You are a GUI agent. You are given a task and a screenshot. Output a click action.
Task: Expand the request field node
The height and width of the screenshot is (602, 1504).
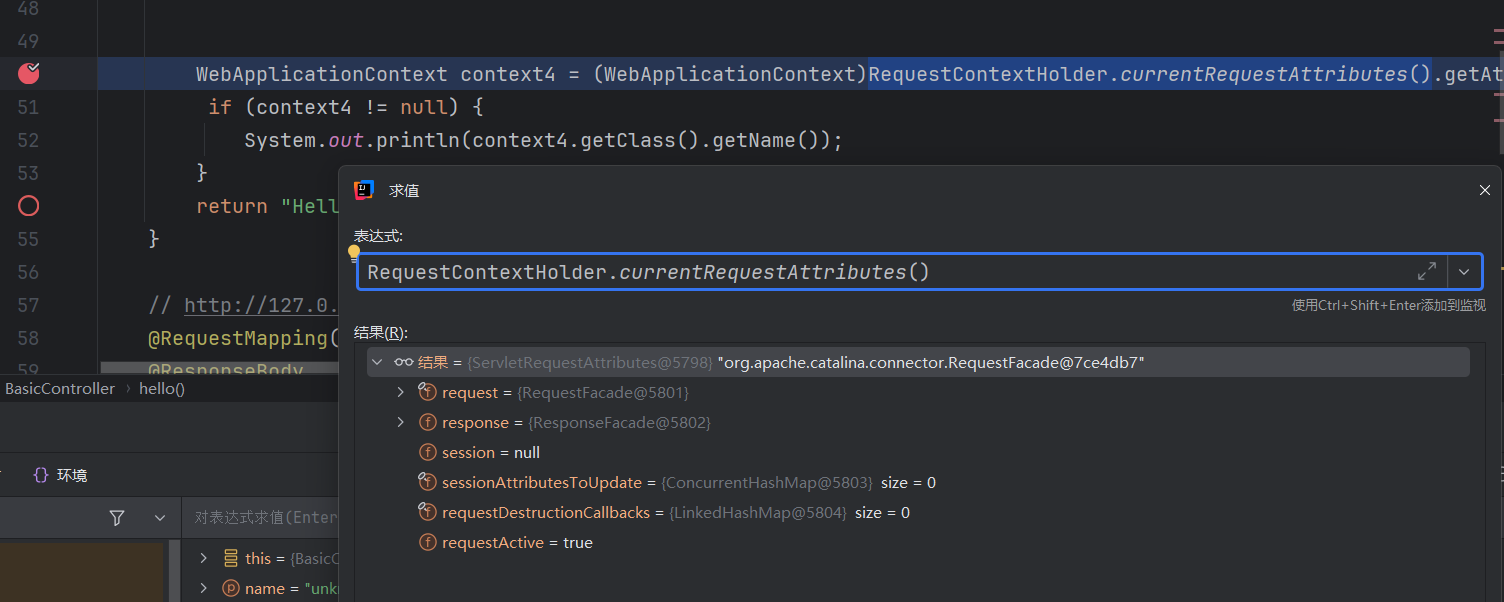click(x=401, y=392)
